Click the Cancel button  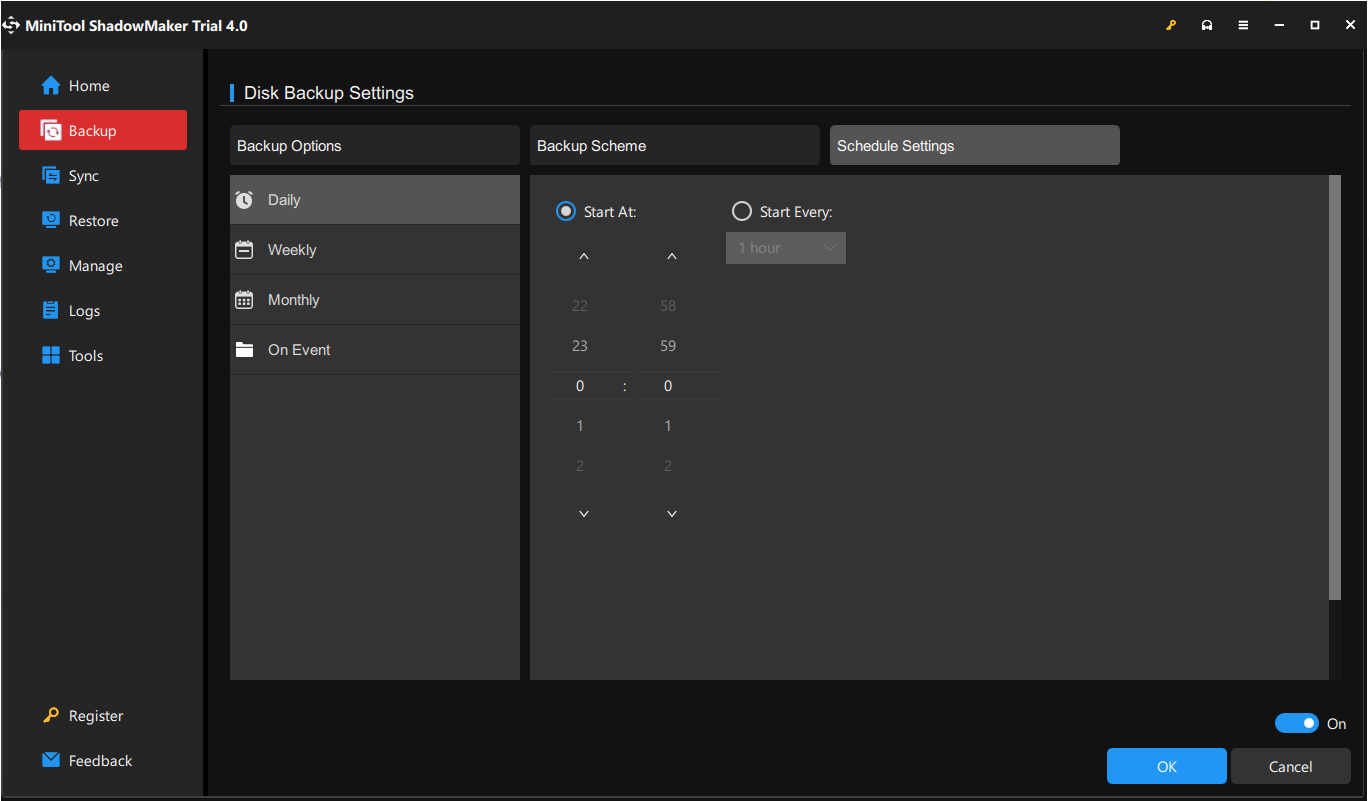pyautogui.click(x=1290, y=766)
